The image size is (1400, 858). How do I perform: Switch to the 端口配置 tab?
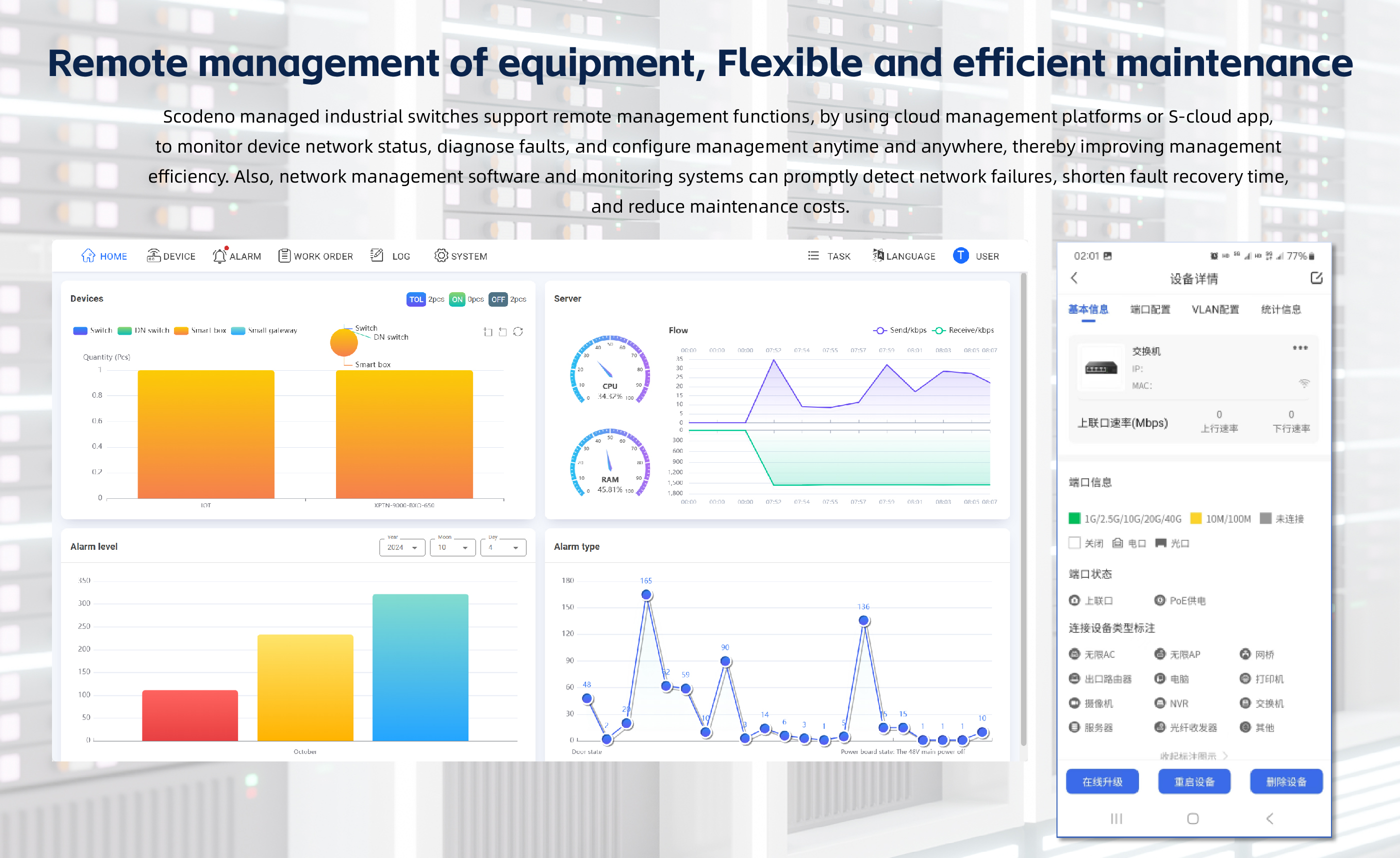pos(1149,310)
